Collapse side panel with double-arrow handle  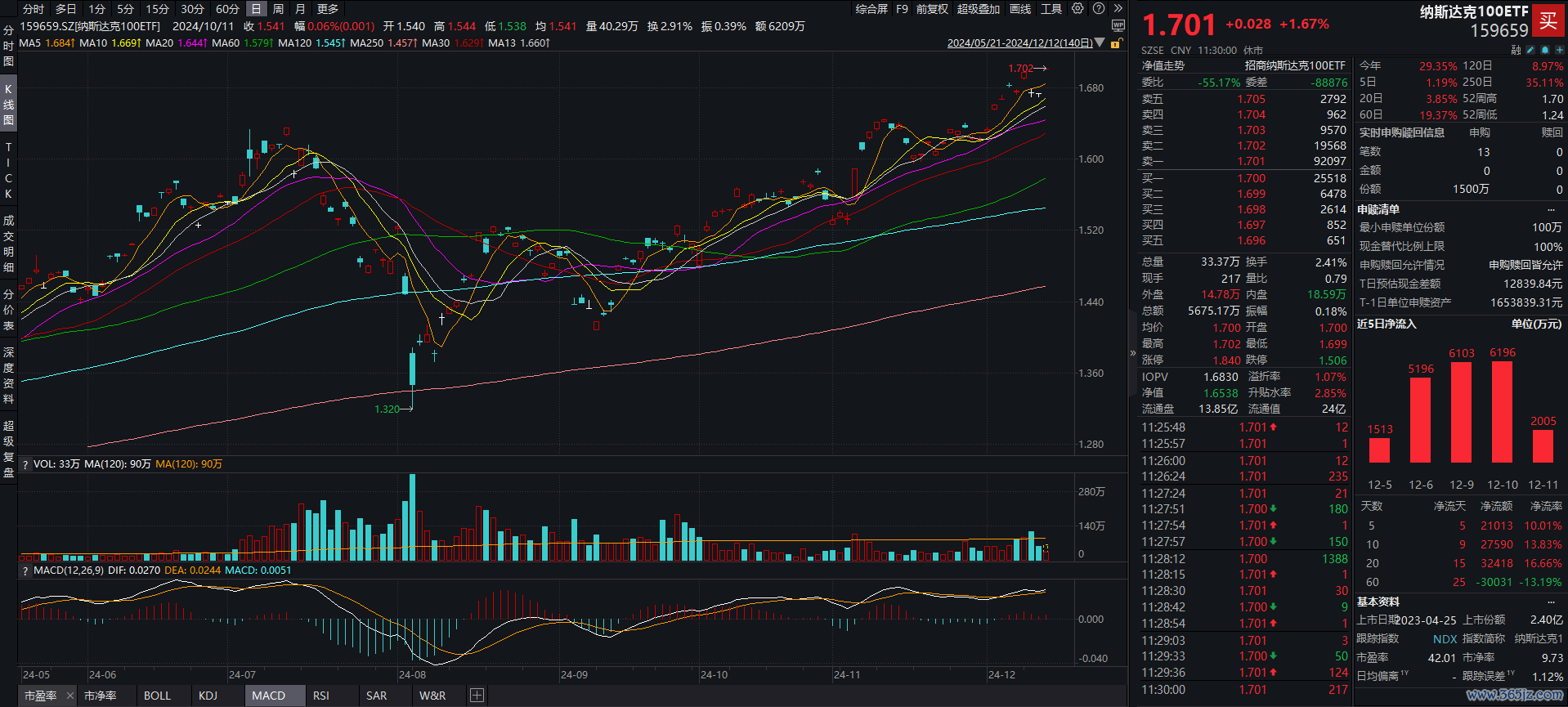click(1133, 353)
